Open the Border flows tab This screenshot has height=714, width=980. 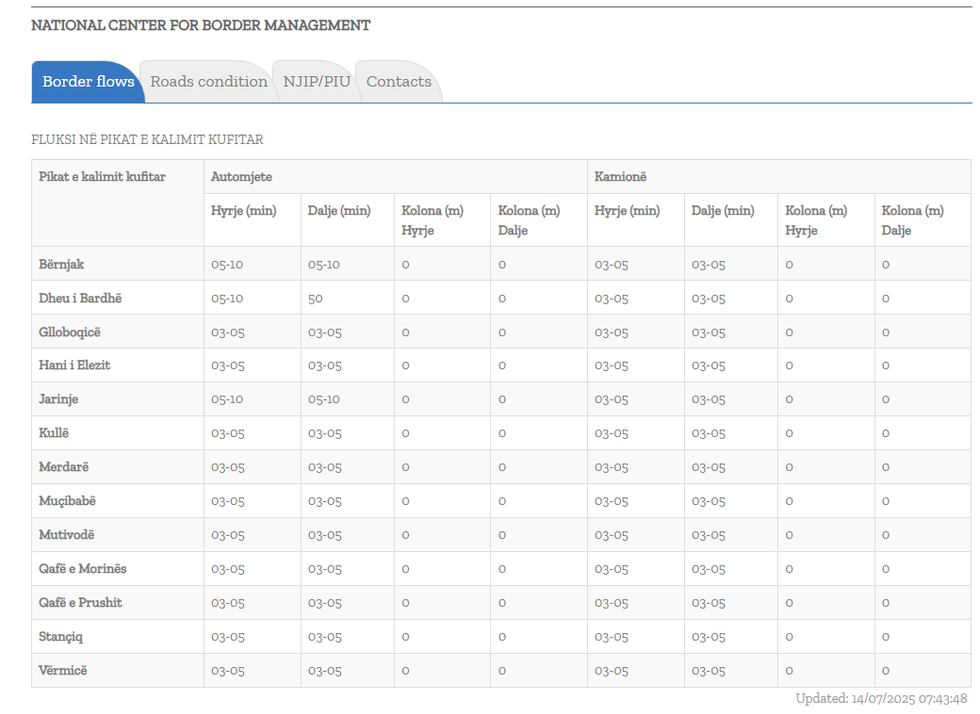coord(88,82)
